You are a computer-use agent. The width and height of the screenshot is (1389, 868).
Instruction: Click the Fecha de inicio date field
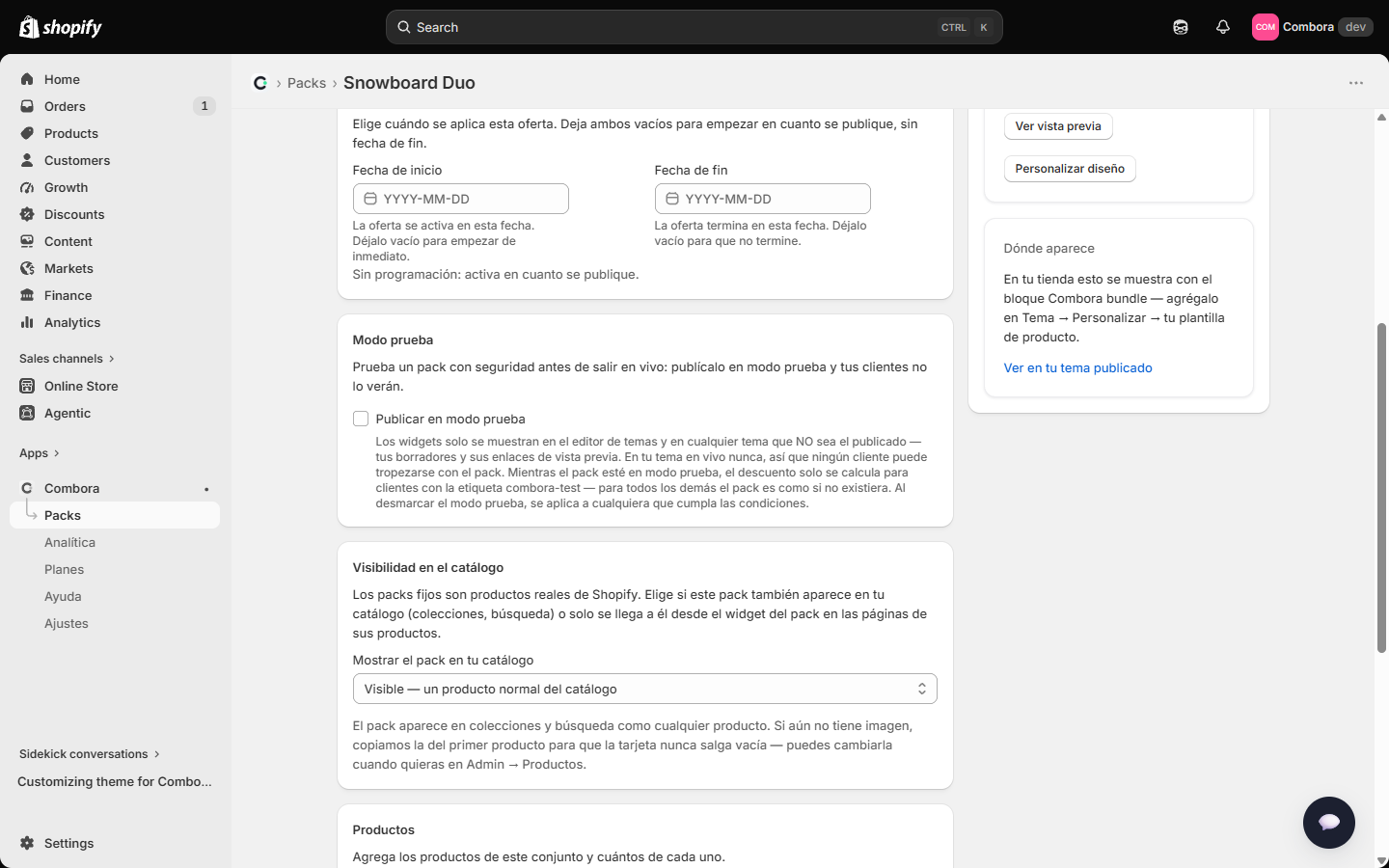pos(461,199)
